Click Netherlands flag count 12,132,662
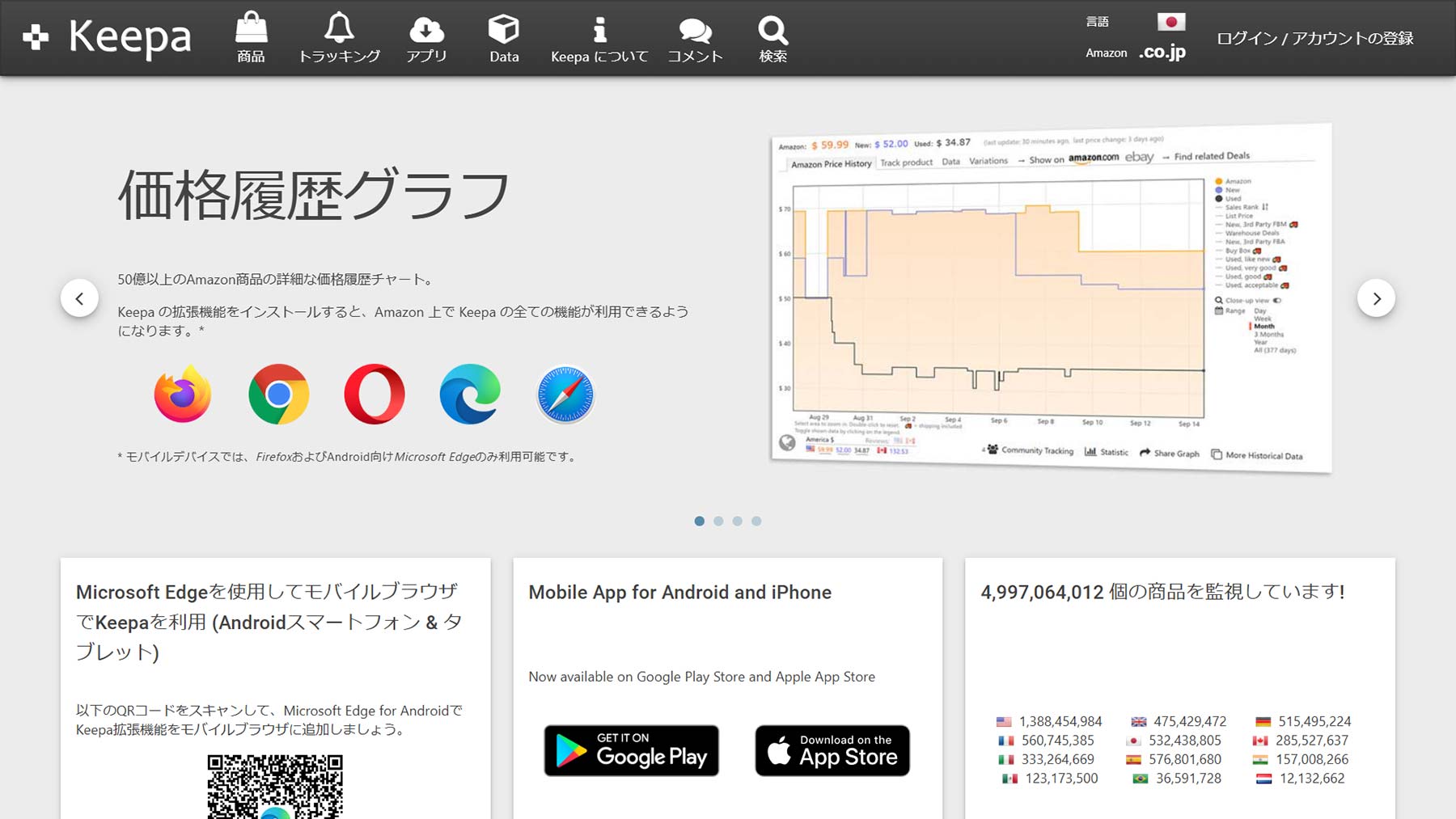Screen dimensions: 1456x819 point(1300,778)
